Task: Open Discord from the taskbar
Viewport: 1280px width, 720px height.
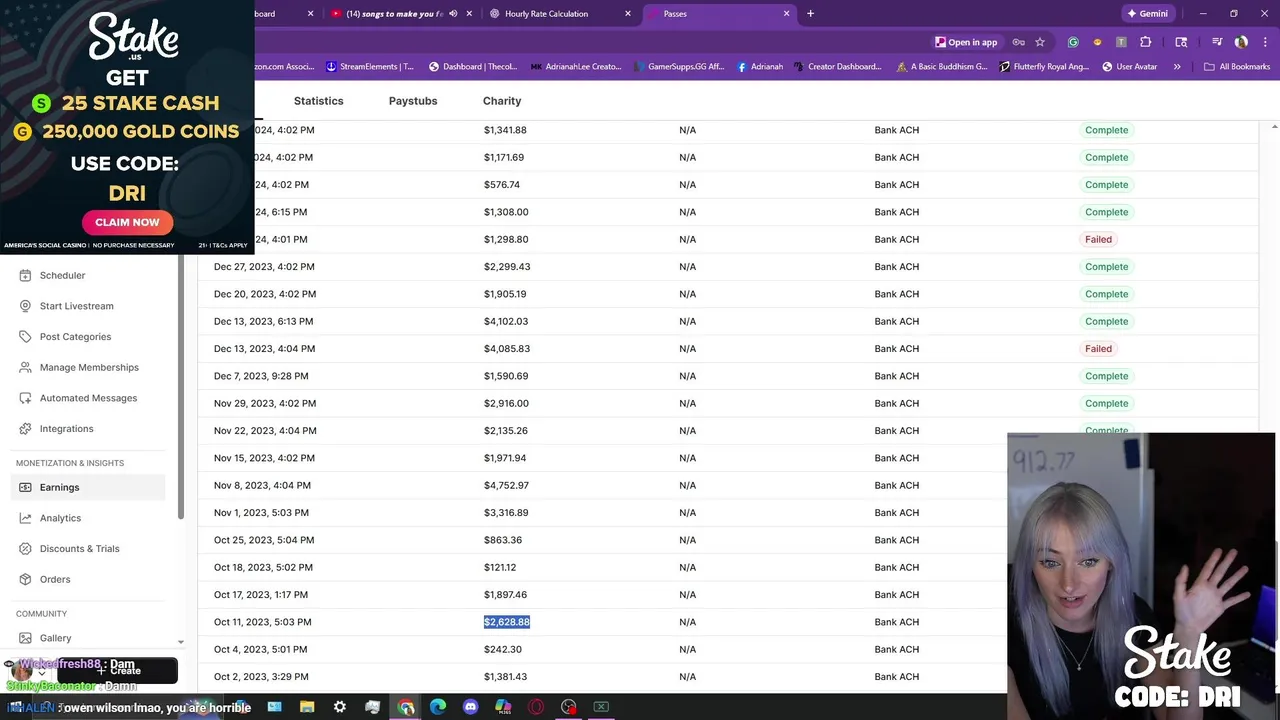Action: (471, 707)
